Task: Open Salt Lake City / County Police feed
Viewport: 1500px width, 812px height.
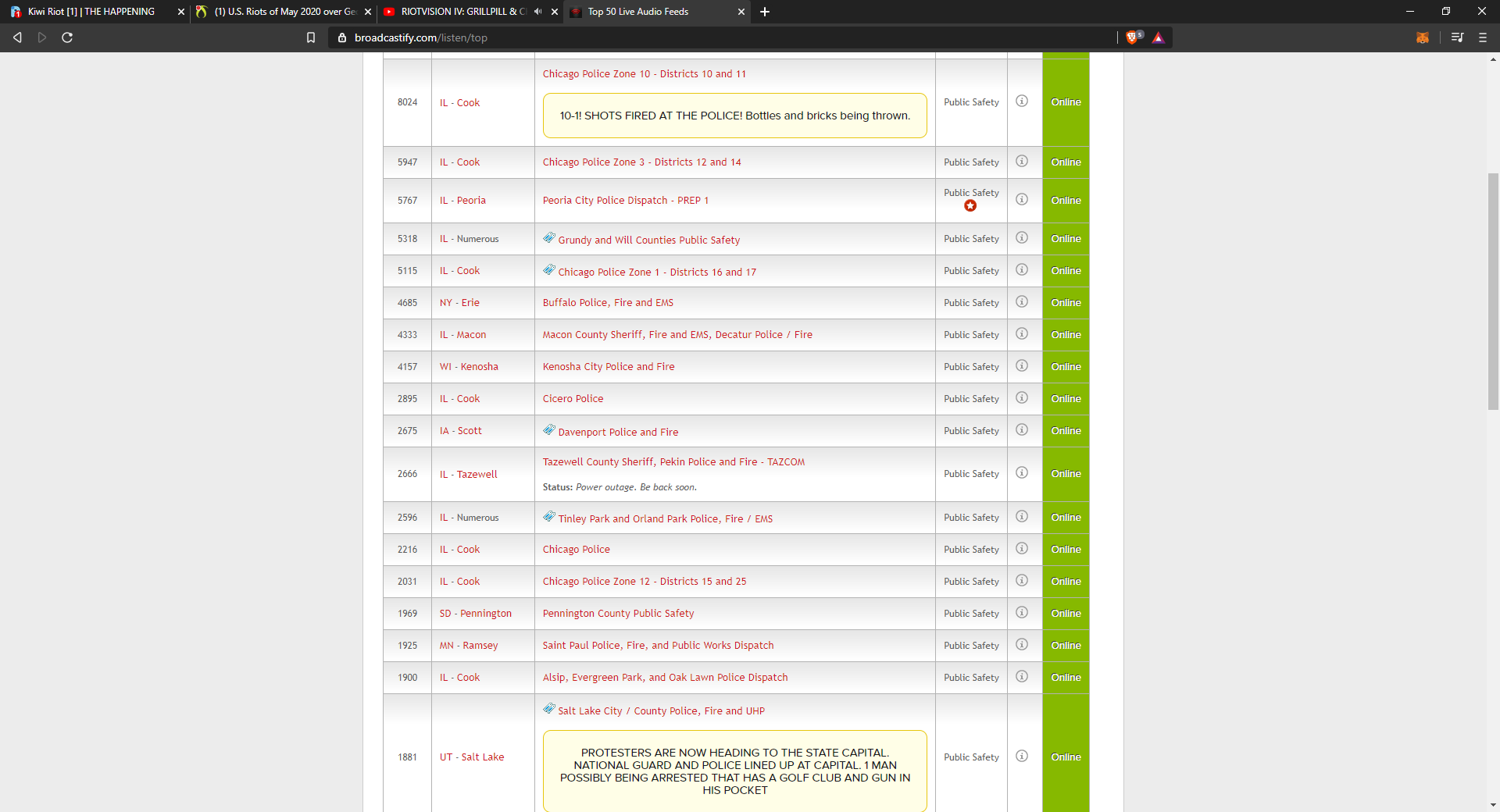Action: click(x=662, y=711)
